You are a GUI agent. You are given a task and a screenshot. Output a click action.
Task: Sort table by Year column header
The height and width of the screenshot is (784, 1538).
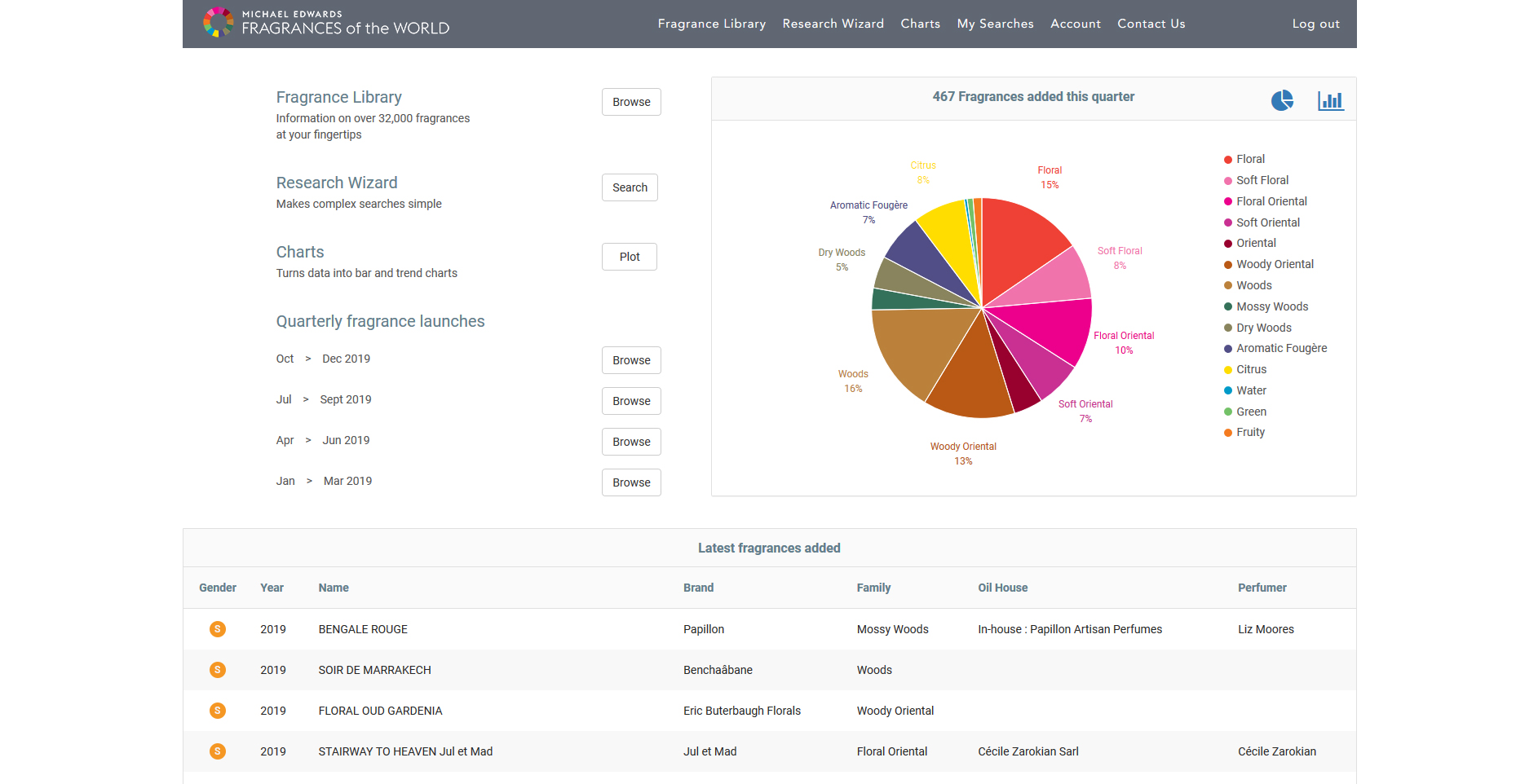click(272, 588)
